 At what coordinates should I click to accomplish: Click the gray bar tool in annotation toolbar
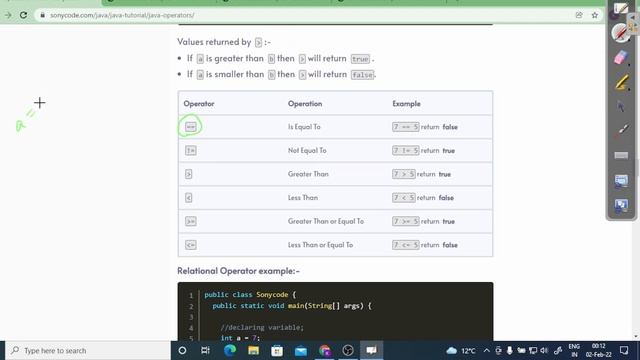coord(621,155)
